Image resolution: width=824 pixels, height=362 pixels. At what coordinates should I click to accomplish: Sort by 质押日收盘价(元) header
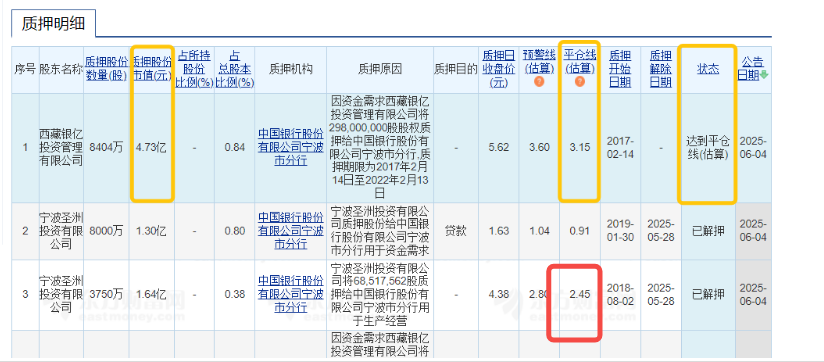tap(499, 68)
